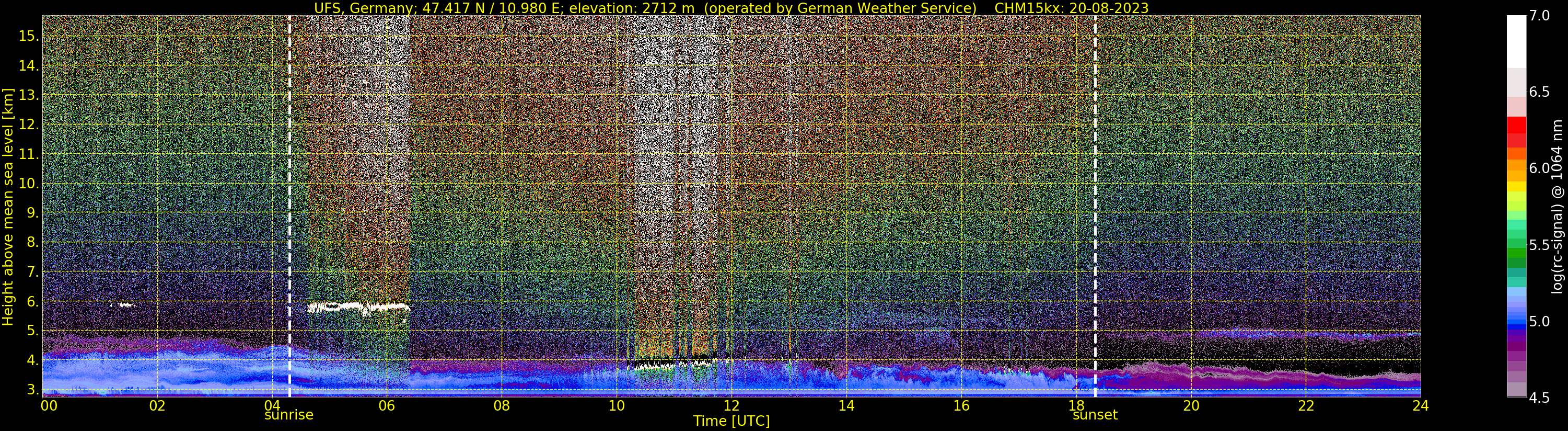Click the '16' tick on the time axis
Viewport: 1568px width, 431px height.
tap(961, 405)
